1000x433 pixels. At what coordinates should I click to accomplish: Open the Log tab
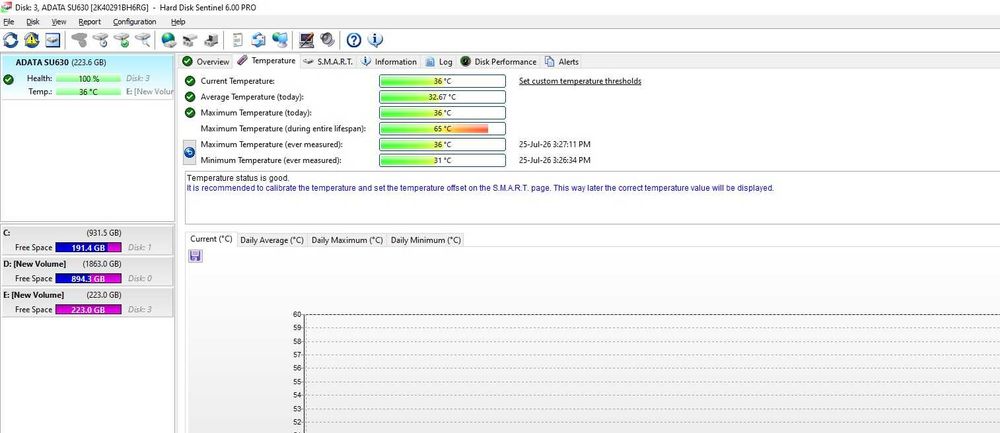[x=439, y=62]
